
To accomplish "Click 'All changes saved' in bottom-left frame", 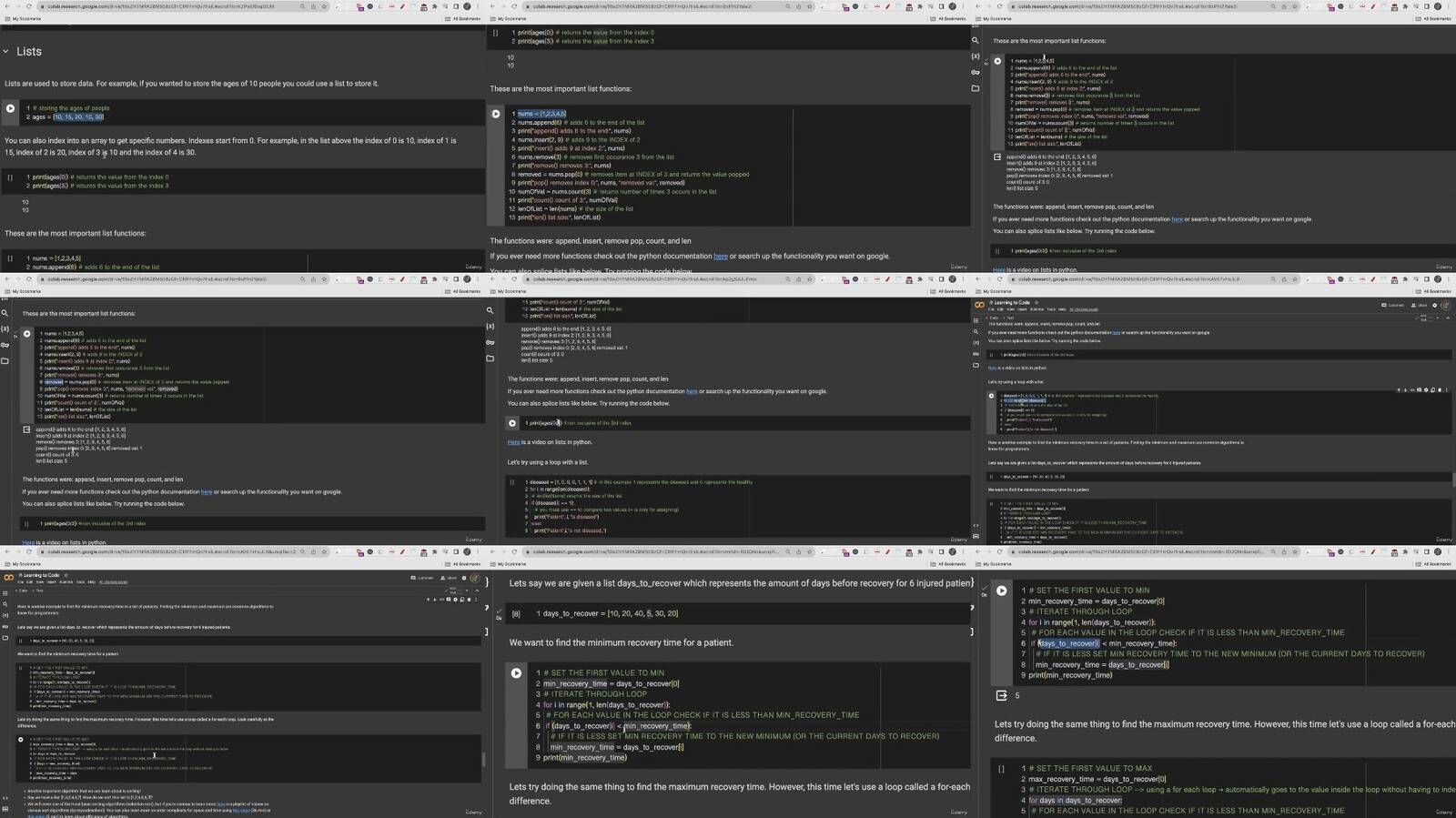I will [x=114, y=582].
